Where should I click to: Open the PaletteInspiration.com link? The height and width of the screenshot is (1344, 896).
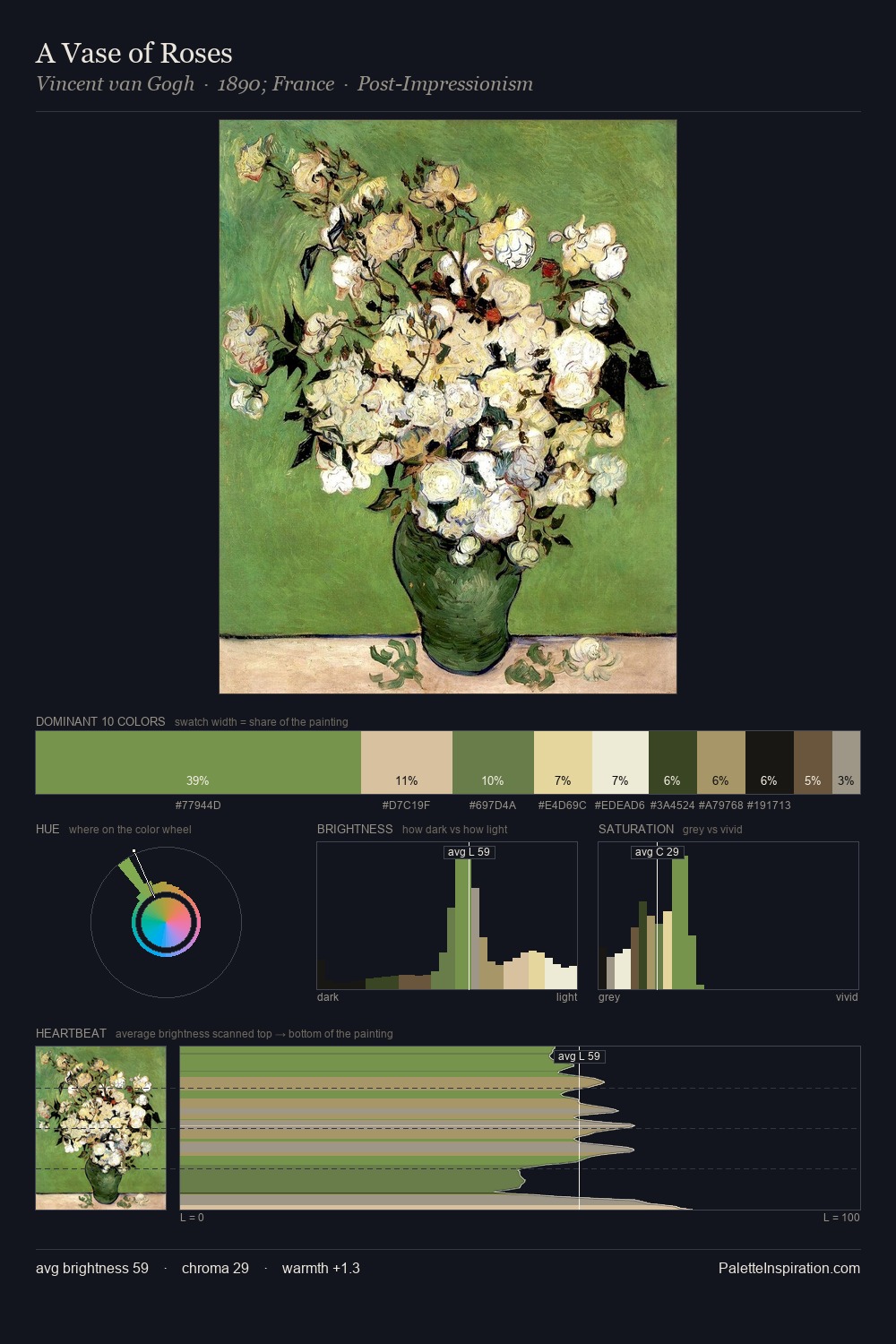[789, 1268]
